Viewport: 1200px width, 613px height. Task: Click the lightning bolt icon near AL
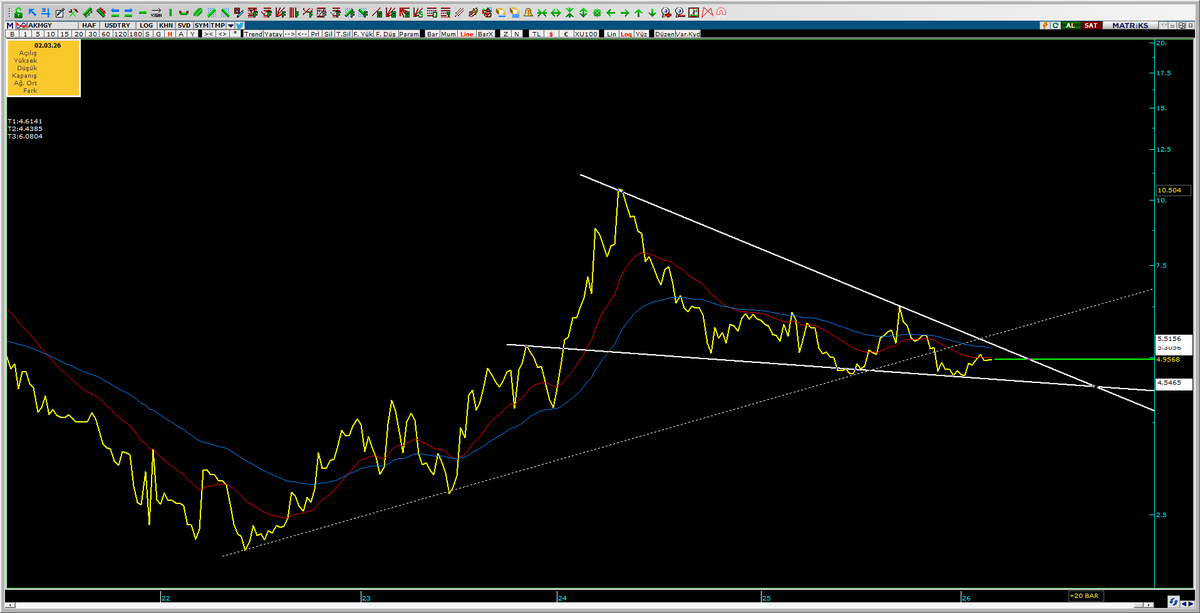1043,25
